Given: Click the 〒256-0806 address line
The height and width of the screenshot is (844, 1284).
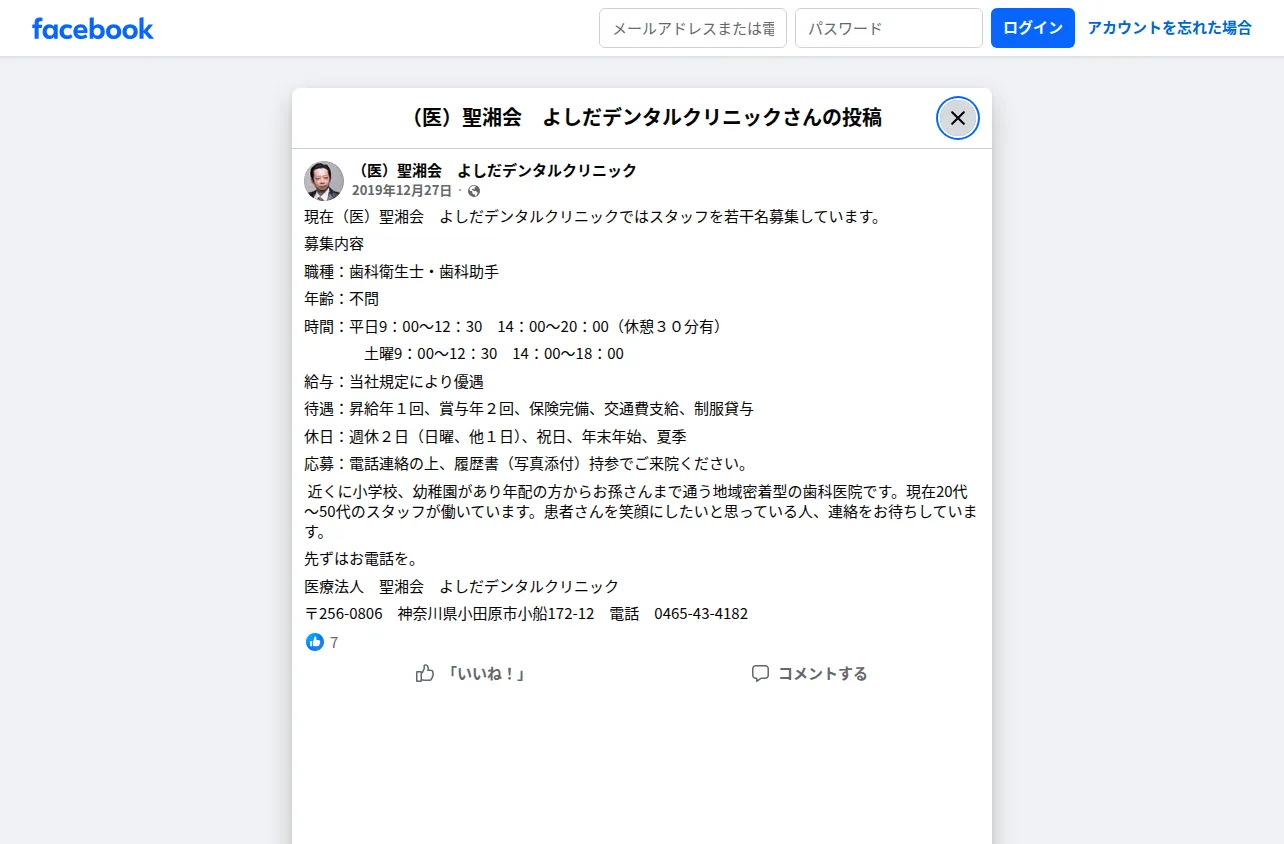Looking at the screenshot, I should pyautogui.click(x=526, y=614).
